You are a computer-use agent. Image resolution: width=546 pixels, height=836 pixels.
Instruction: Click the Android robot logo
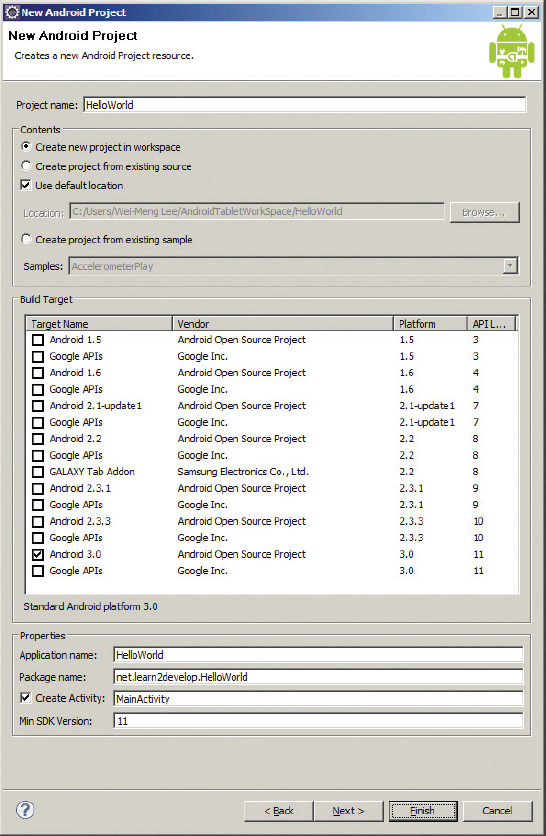(x=511, y=51)
